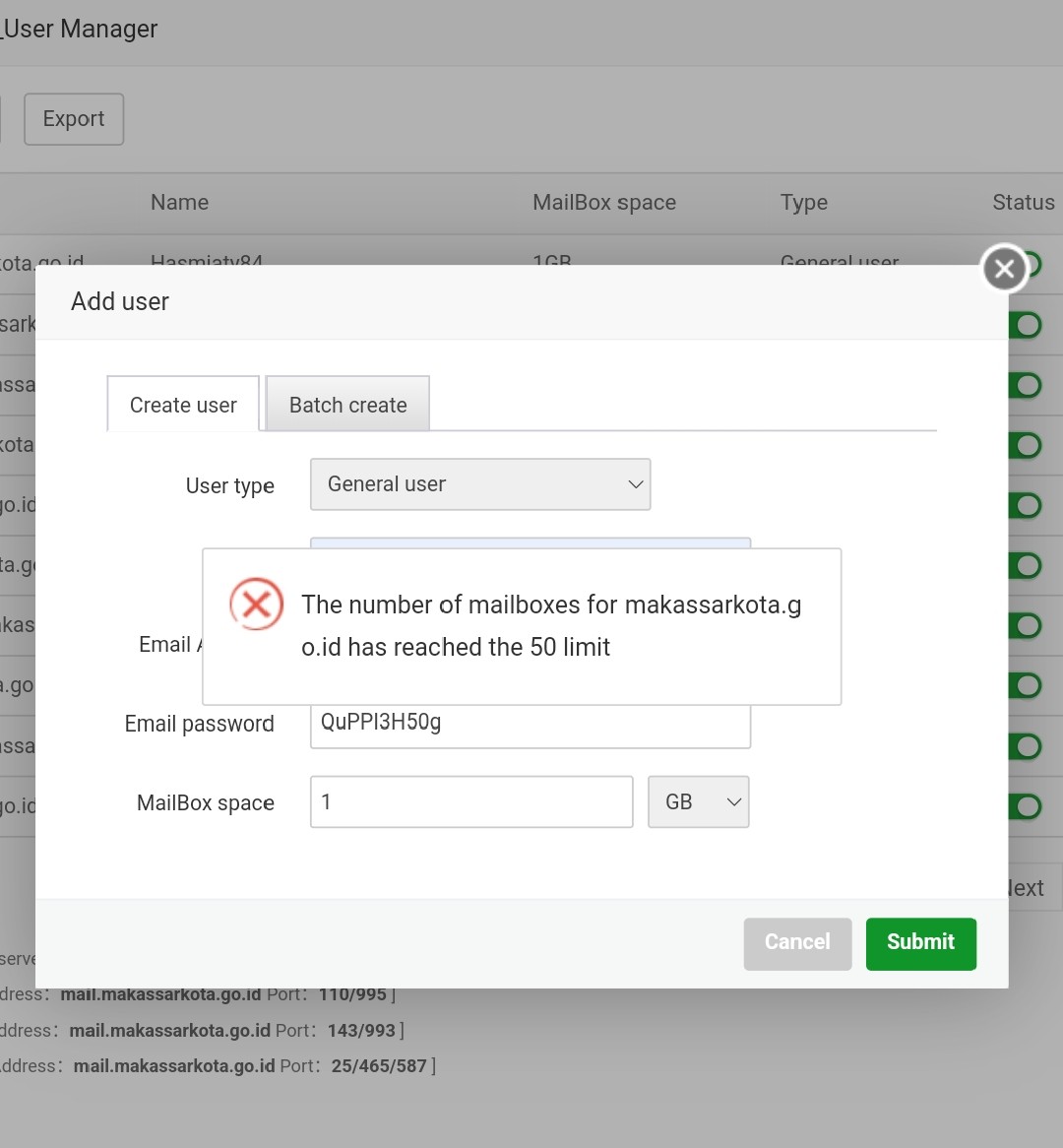Expand the GB unit dropdown
Viewport: 1063px width, 1148px height.
click(x=698, y=801)
